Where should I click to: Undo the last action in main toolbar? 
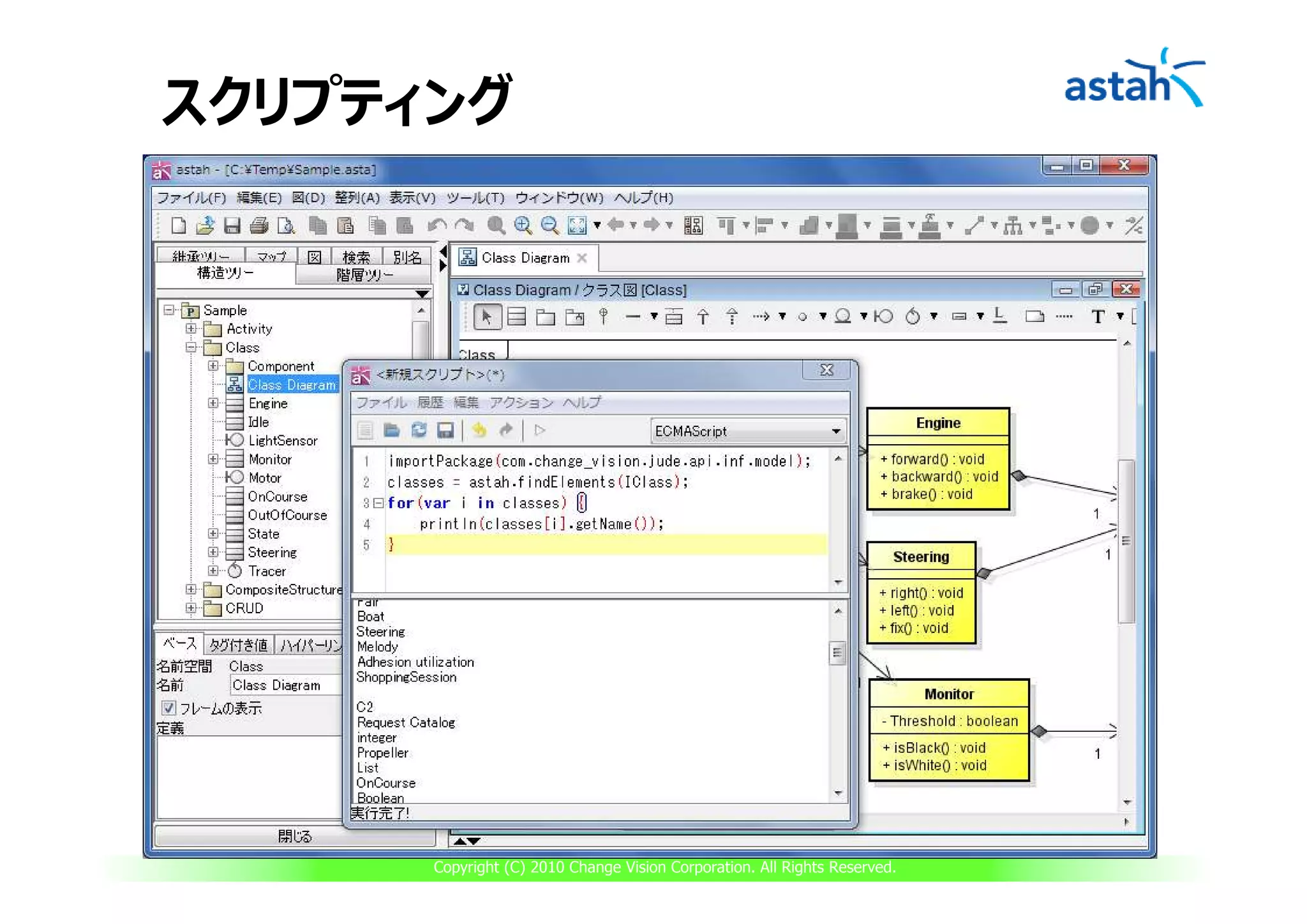(x=437, y=226)
